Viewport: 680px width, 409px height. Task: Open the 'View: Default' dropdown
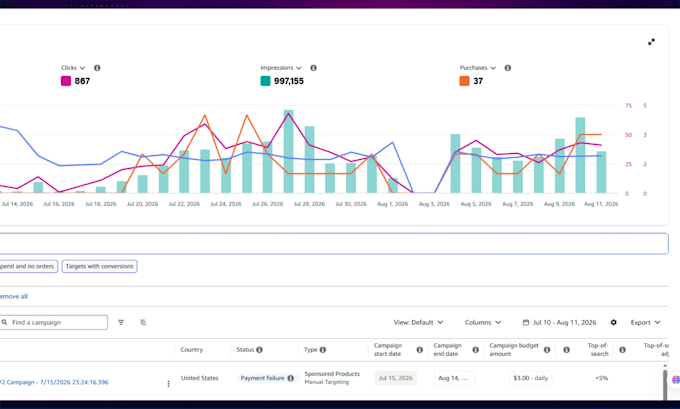click(x=418, y=322)
